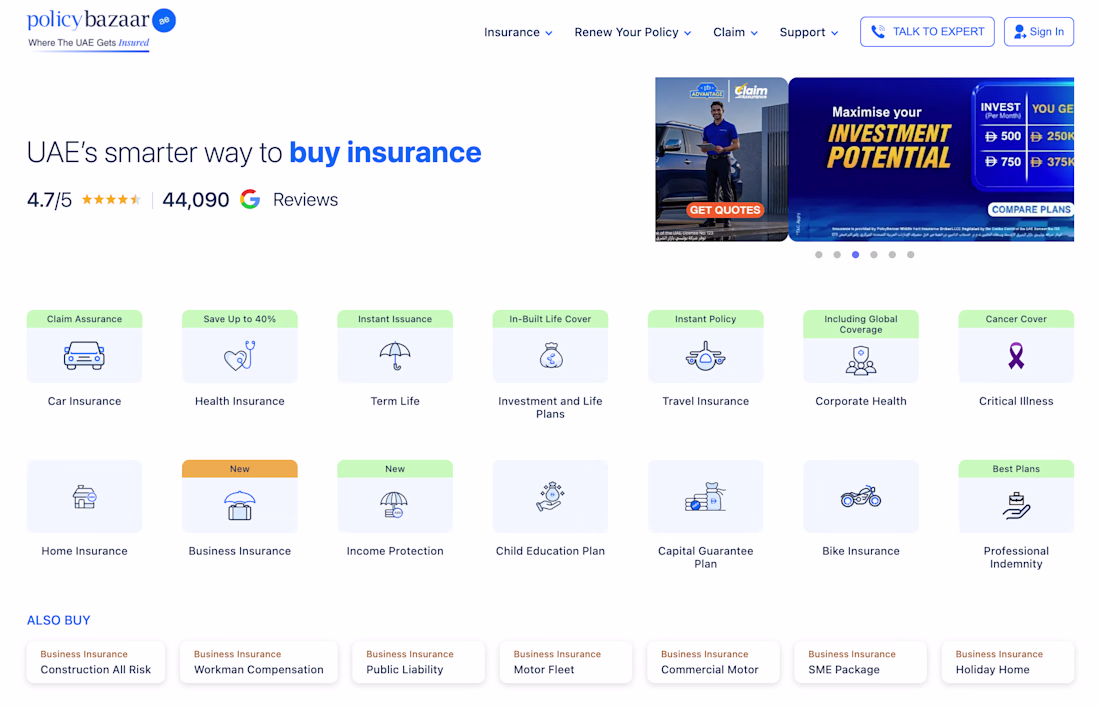Open the Maximise your Investment Potential banner
1100x707 pixels.
[932, 159]
